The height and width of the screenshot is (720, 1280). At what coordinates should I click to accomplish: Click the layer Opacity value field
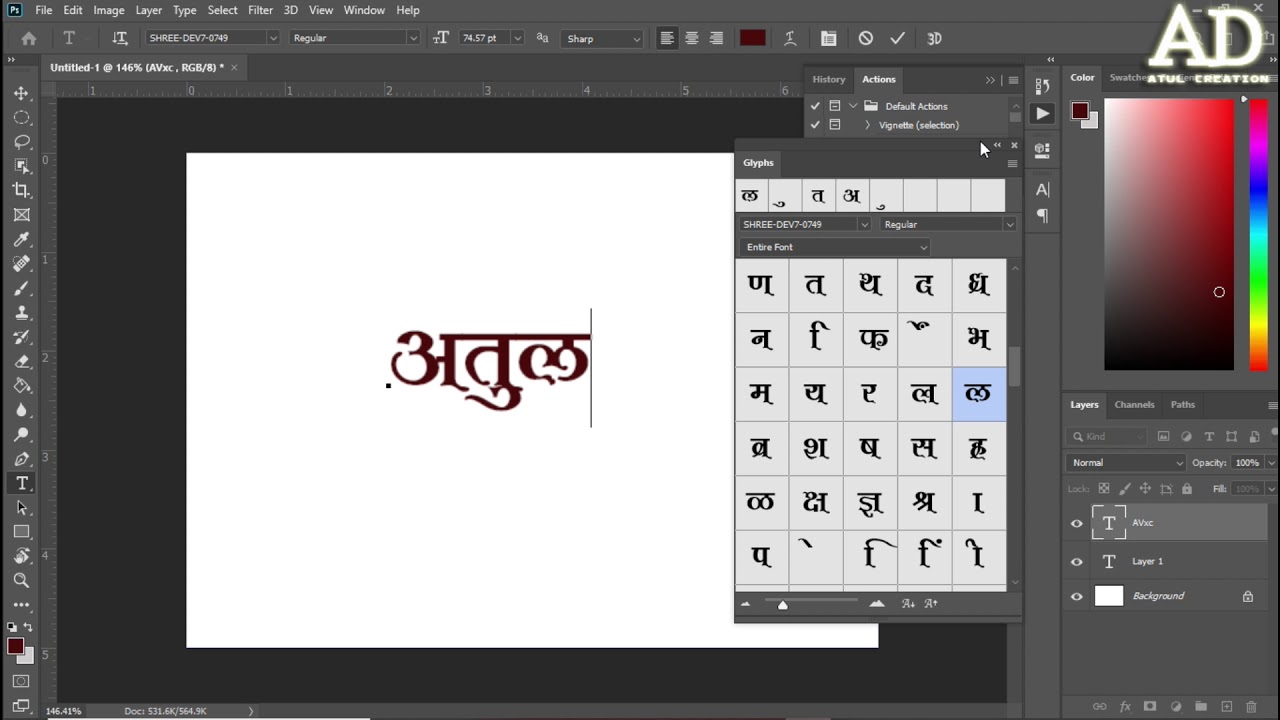(1247, 463)
